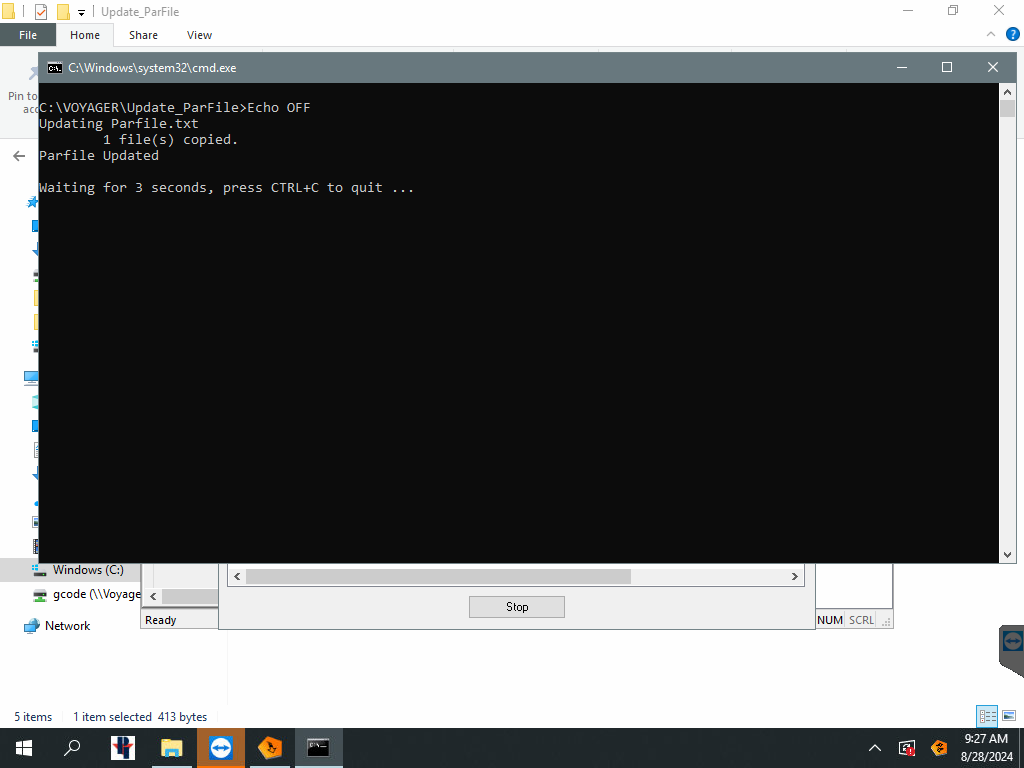Open taskbar Search magnifier icon
The width and height of the screenshot is (1024, 768).
pyautogui.click(x=72, y=747)
